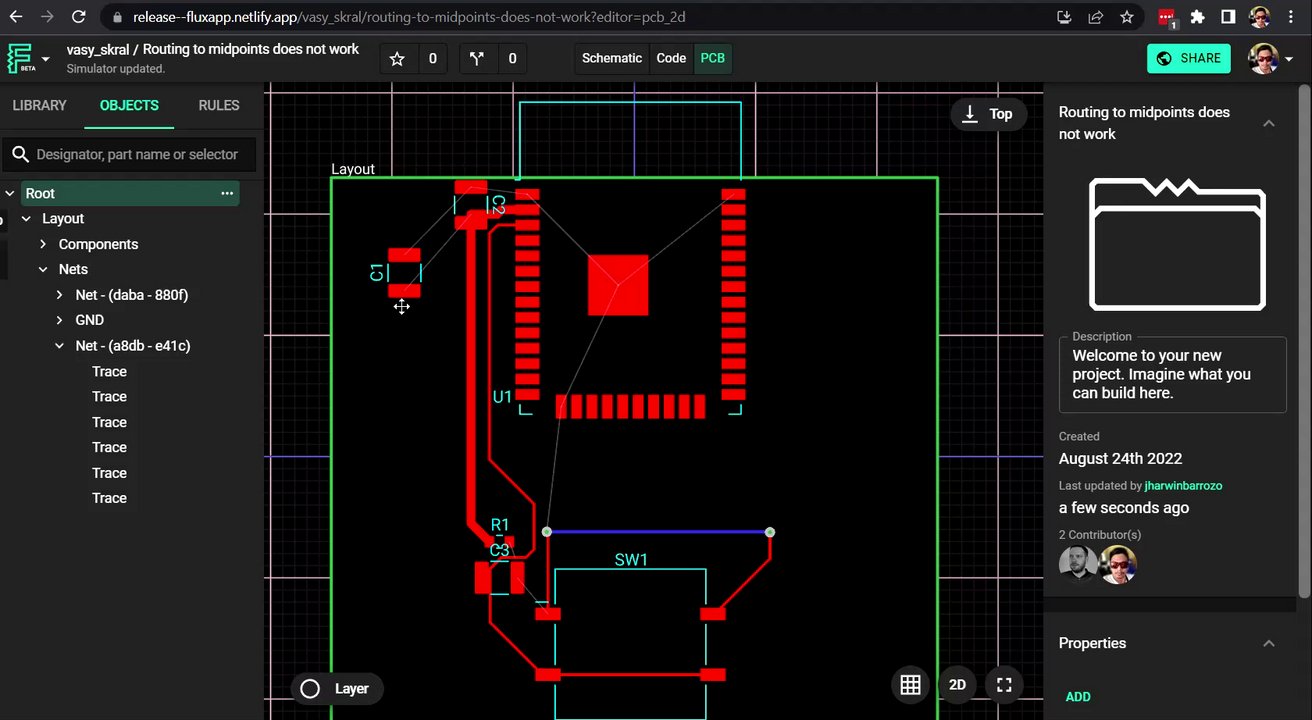The image size is (1312, 720).
Task: Click the star project icon
Action: [397, 59]
